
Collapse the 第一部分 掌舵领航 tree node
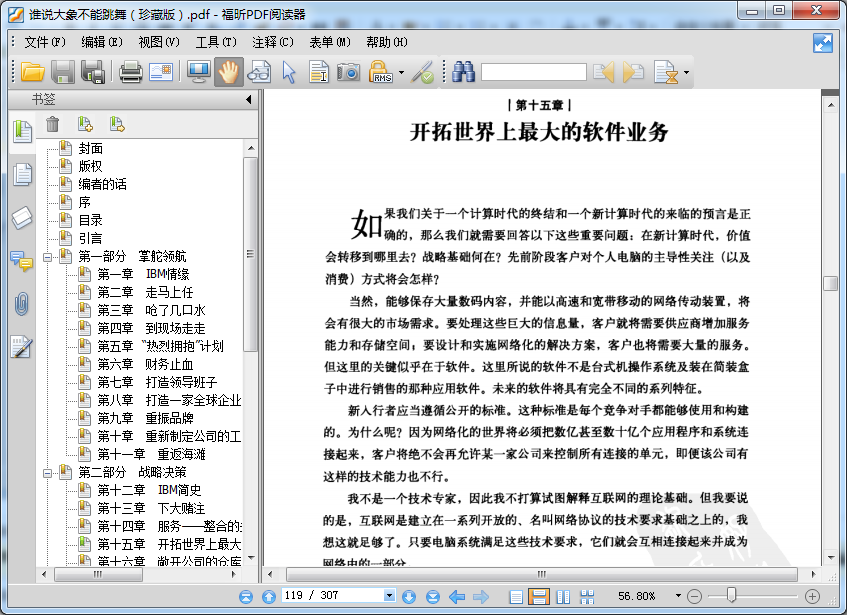[x=48, y=257]
